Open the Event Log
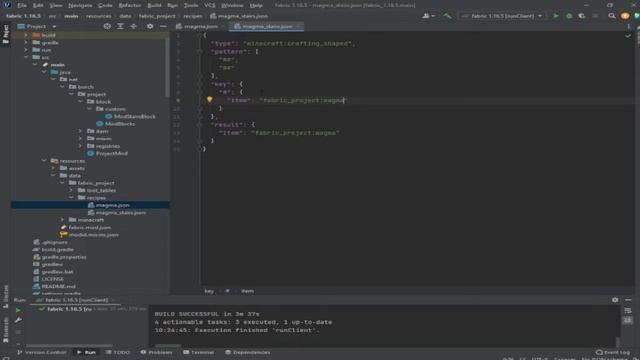Viewport: 640px width, 360px height. click(x=613, y=352)
